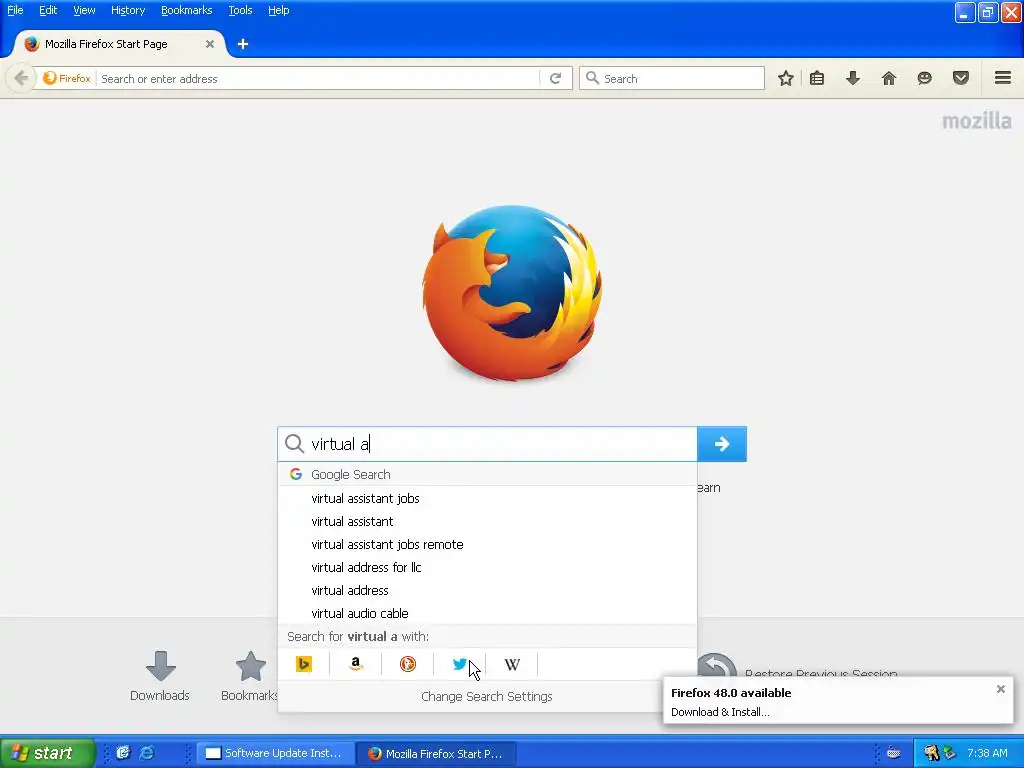Select suggestion "virtual address"

[x=487, y=590]
